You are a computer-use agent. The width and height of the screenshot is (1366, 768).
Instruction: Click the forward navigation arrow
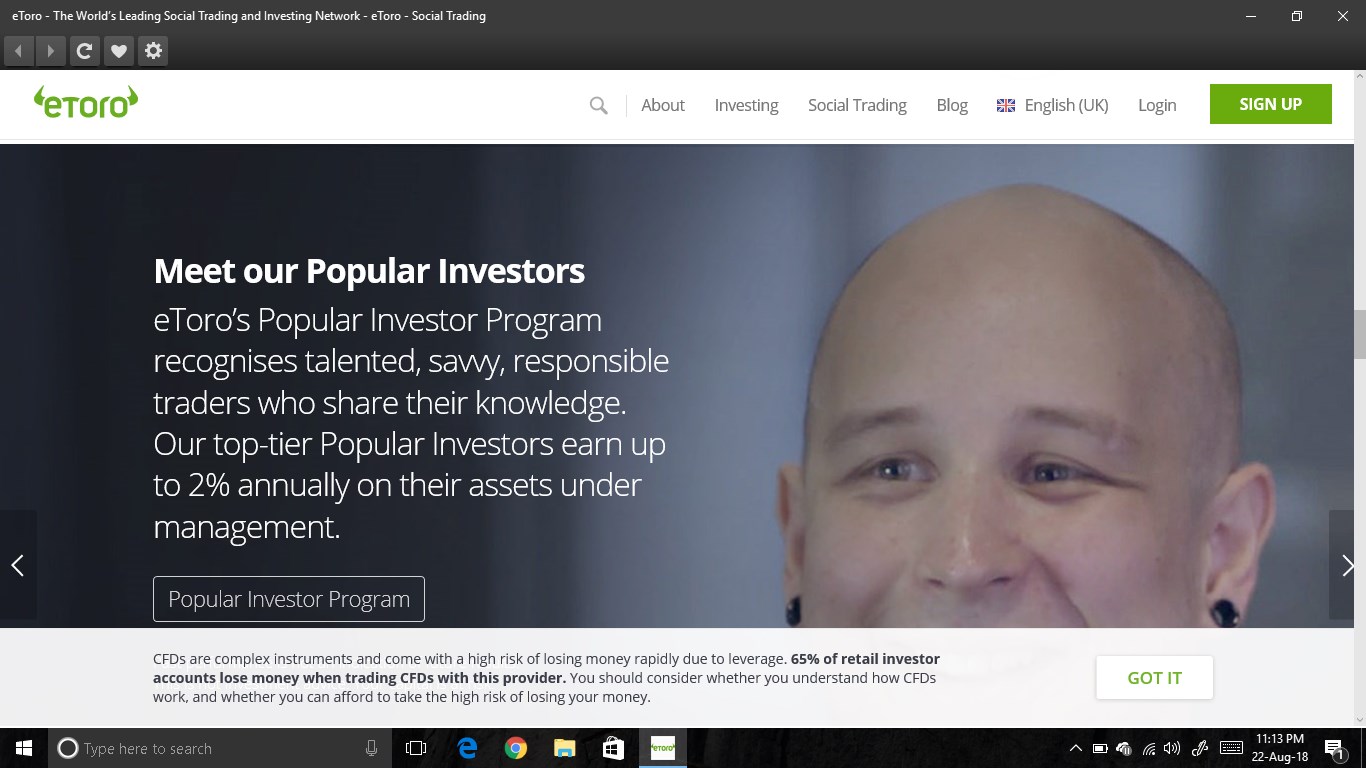point(50,51)
